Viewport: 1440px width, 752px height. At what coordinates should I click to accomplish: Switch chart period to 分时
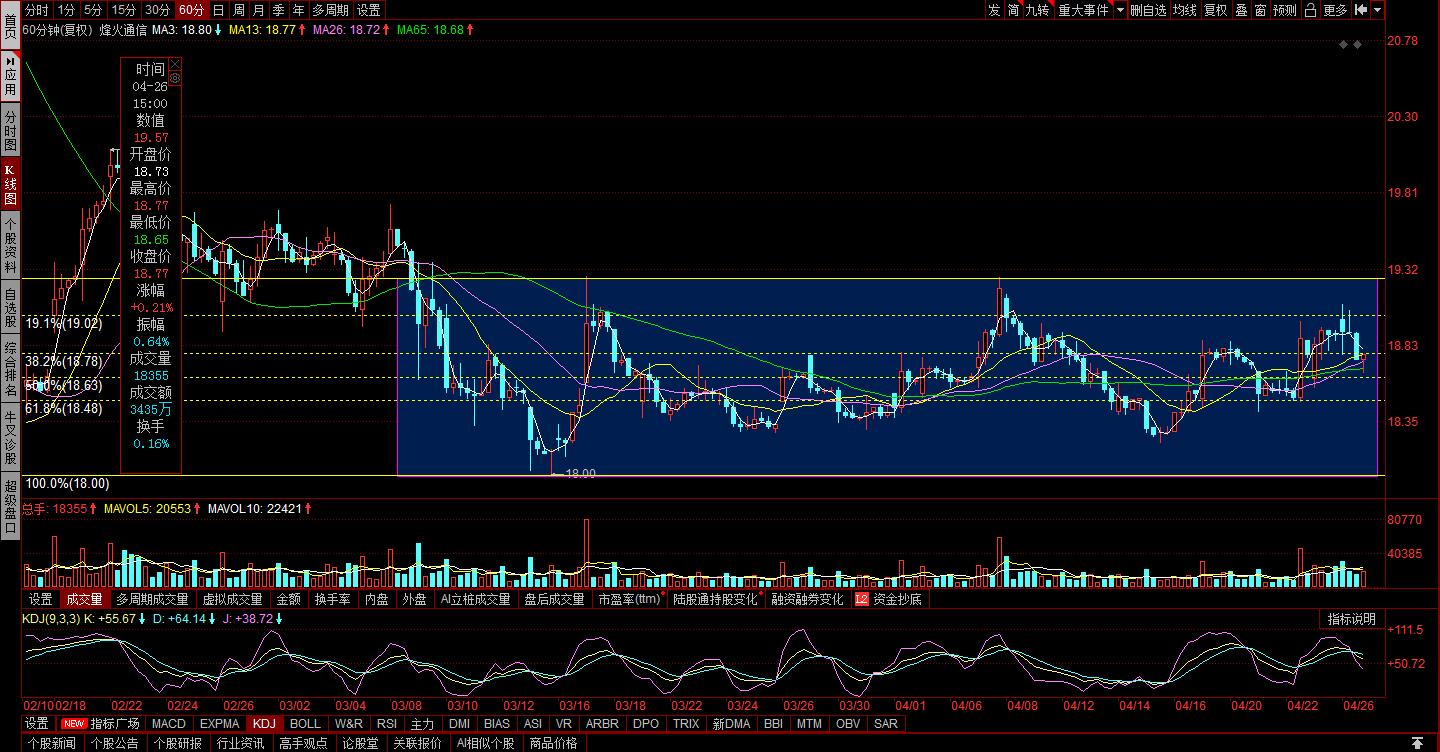click(36, 10)
